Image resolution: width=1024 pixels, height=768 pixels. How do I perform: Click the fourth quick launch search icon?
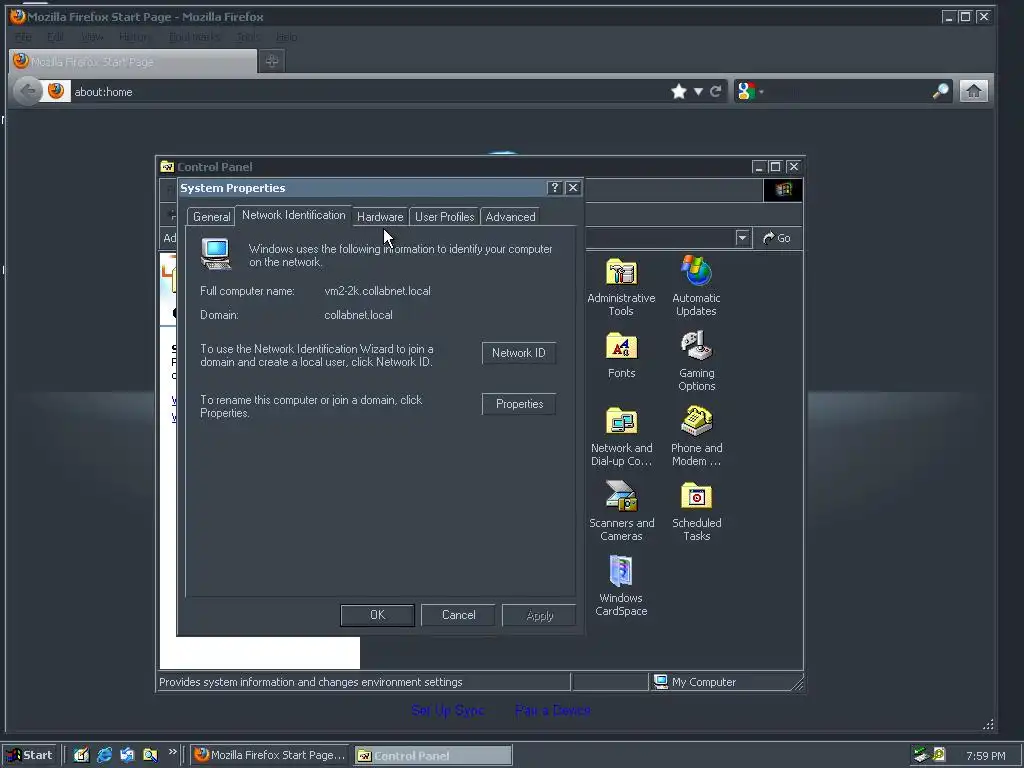pos(150,755)
